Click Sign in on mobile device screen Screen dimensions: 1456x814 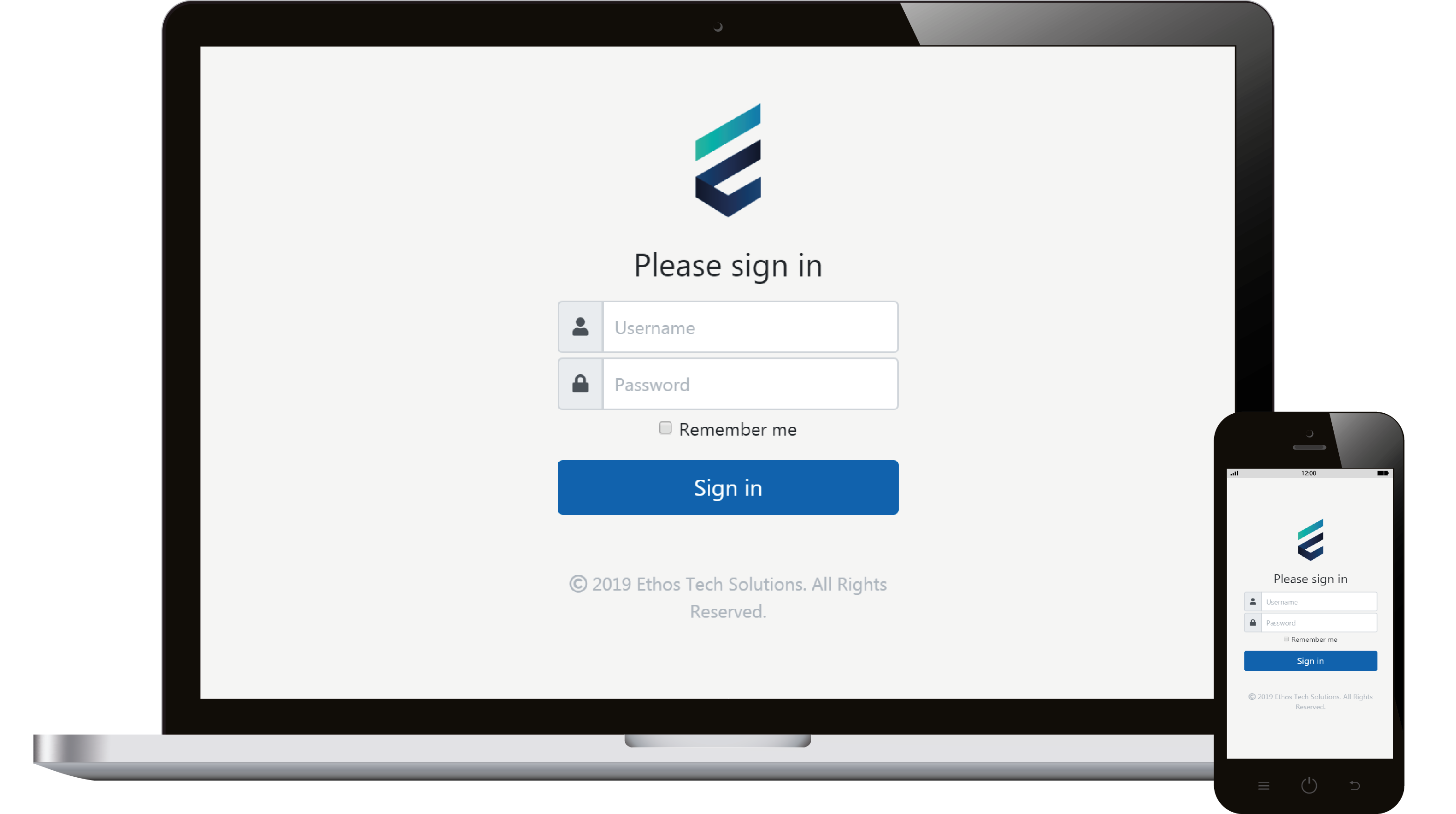coord(1310,660)
